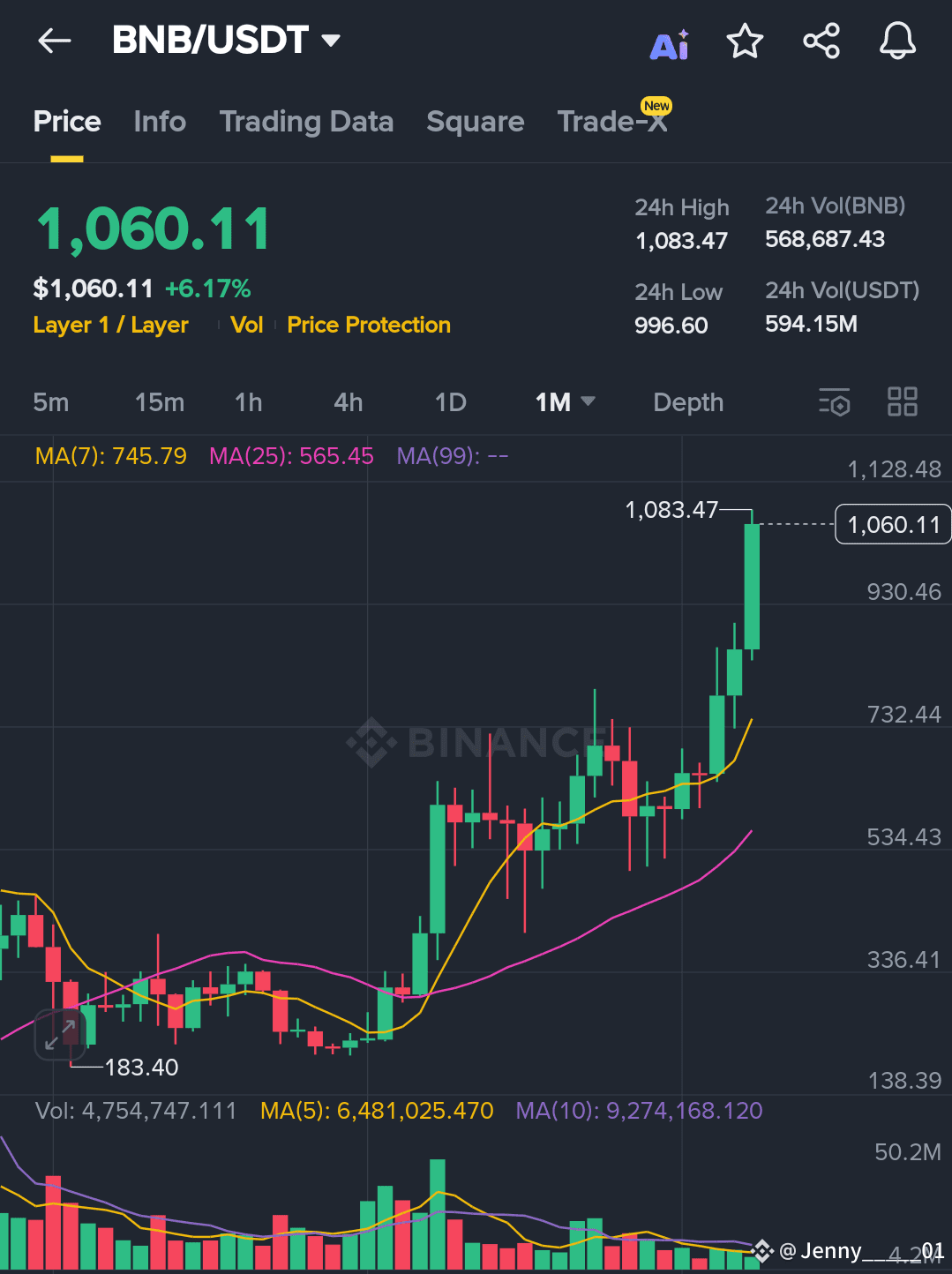The height and width of the screenshot is (1274, 952).
Task: Select the 5m chart interval
Action: click(x=50, y=402)
